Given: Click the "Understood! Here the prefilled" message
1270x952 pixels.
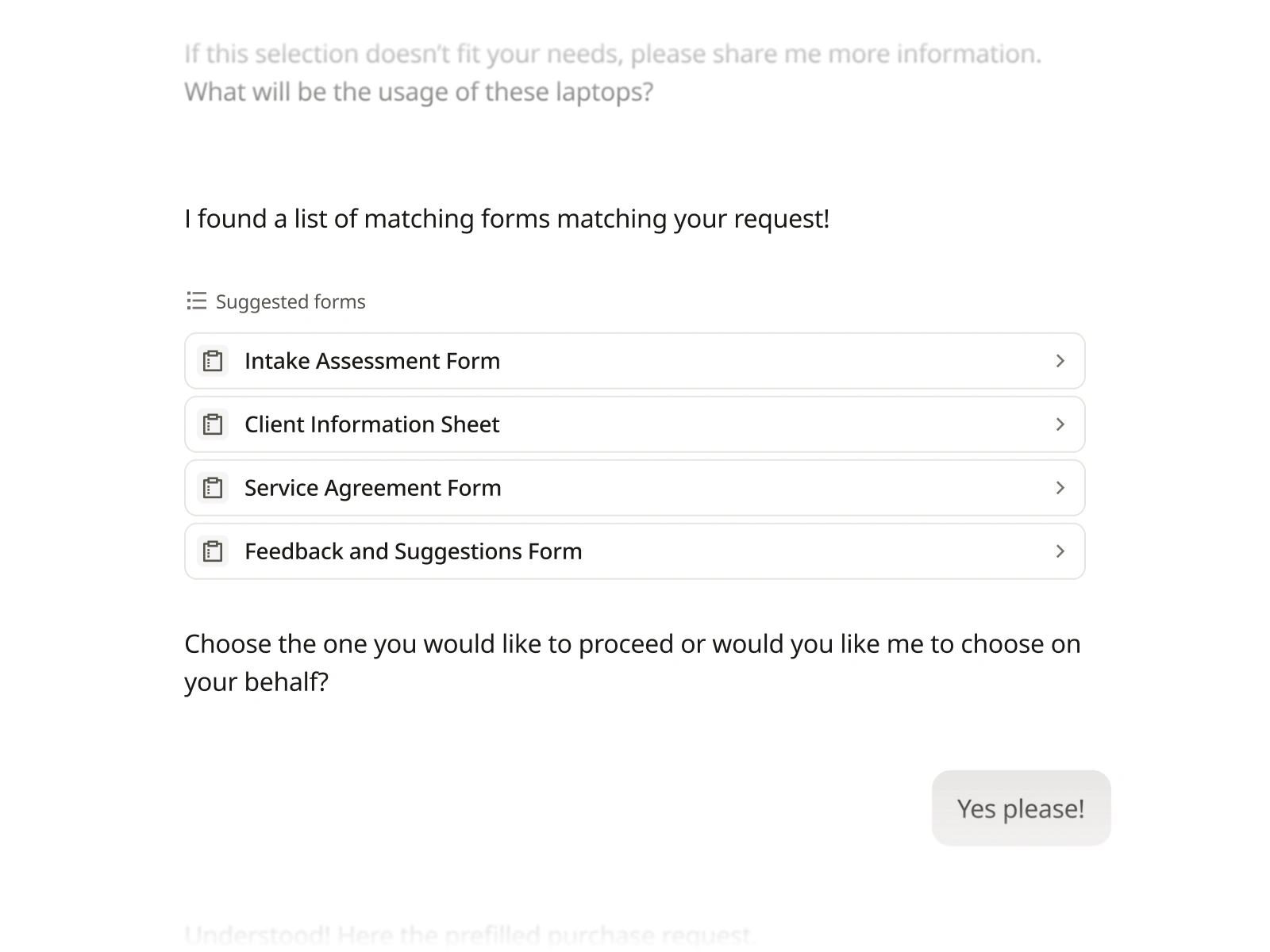Looking at the screenshot, I should [x=468, y=935].
